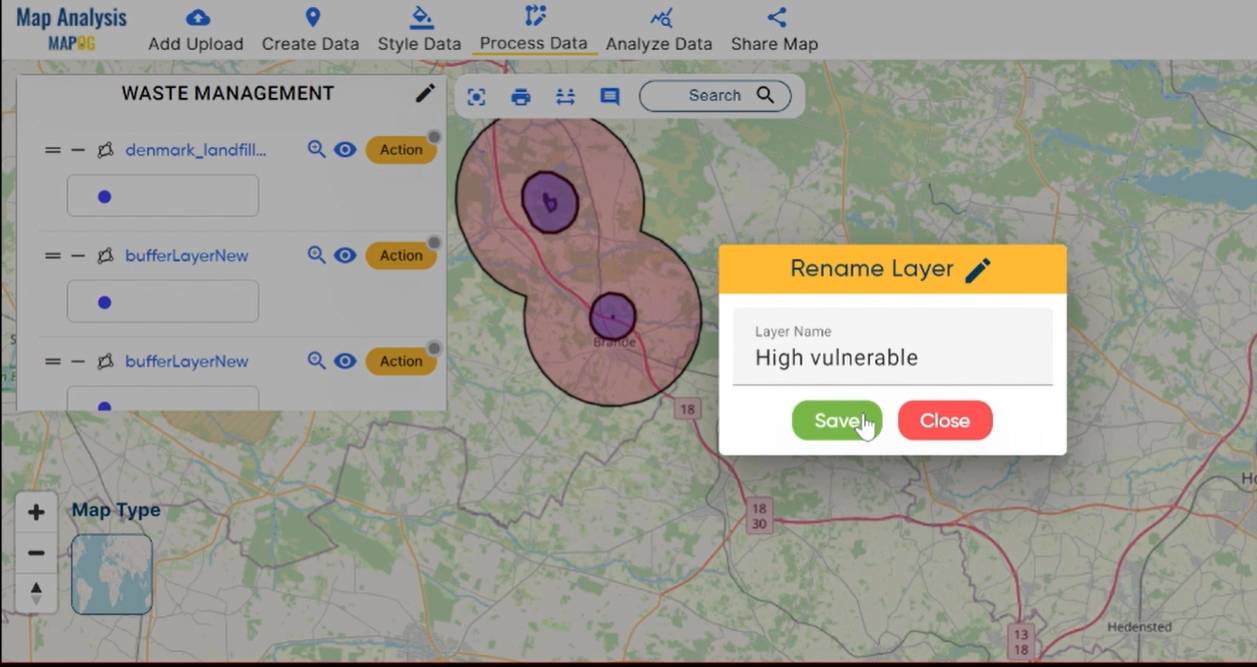
Task: Save the renamed layer
Action: coord(837,421)
